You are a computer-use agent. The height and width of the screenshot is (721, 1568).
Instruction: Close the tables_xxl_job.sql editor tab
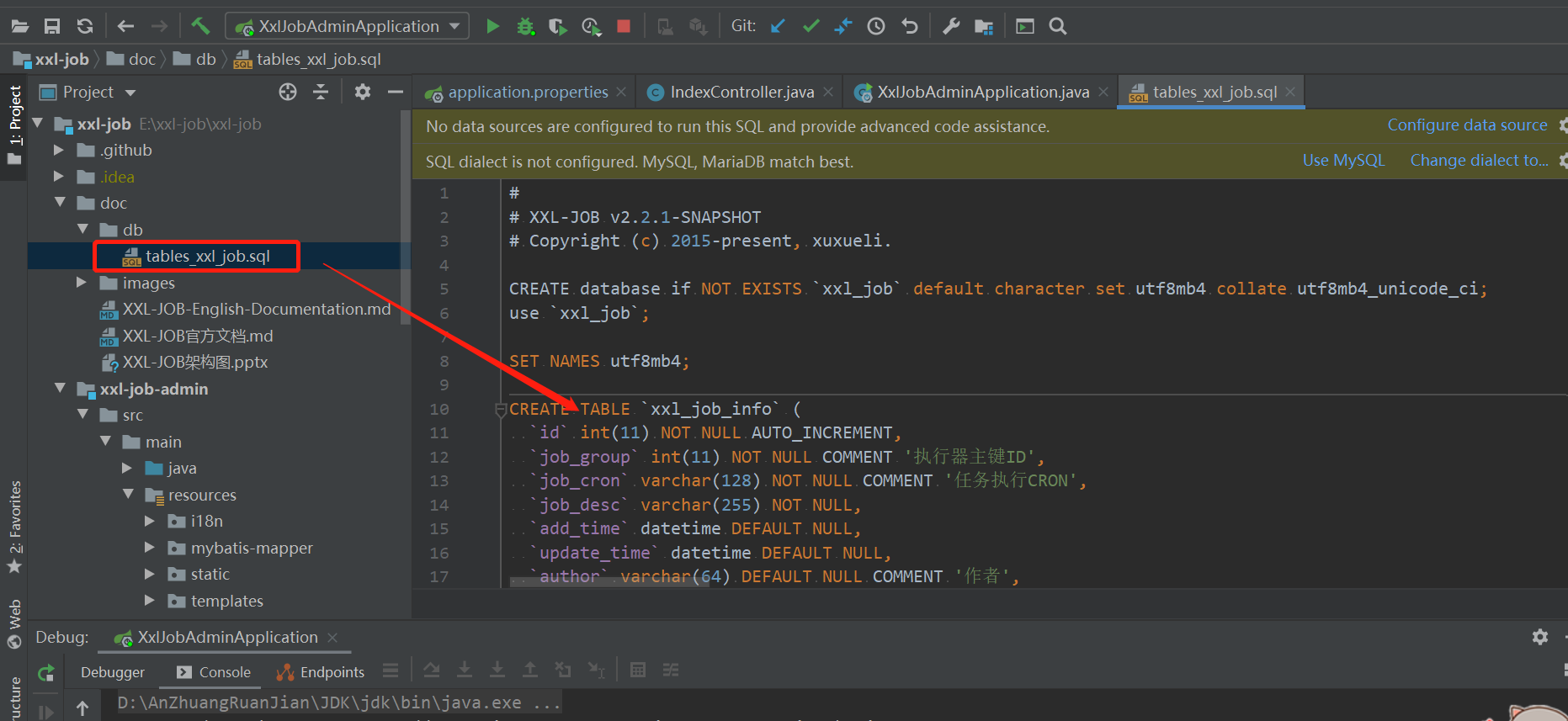(1290, 92)
